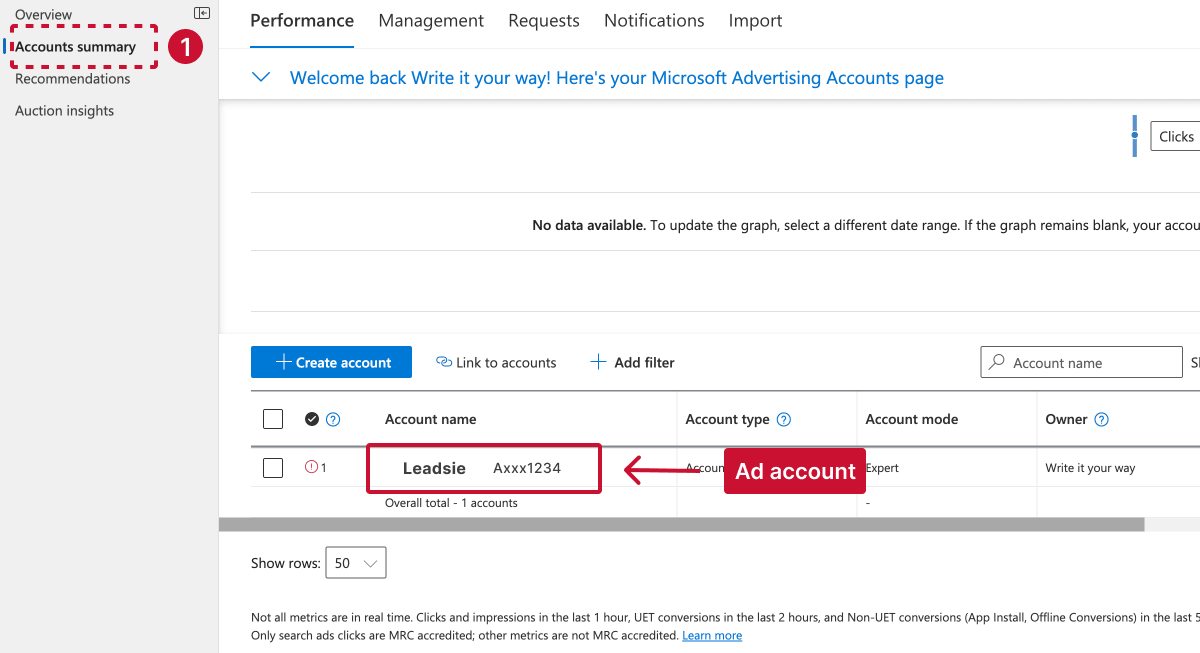Open the Notifications tab
This screenshot has width=1200, height=653.
[653, 20]
